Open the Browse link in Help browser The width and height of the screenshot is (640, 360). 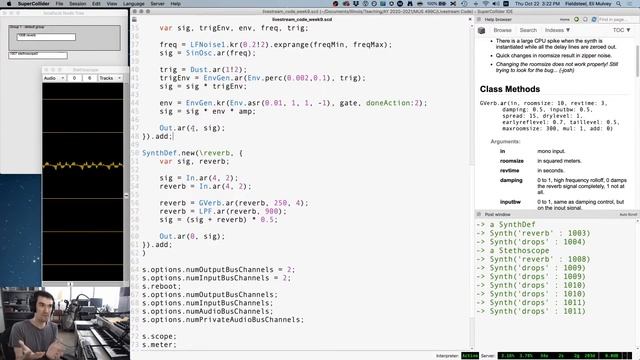(502, 30)
